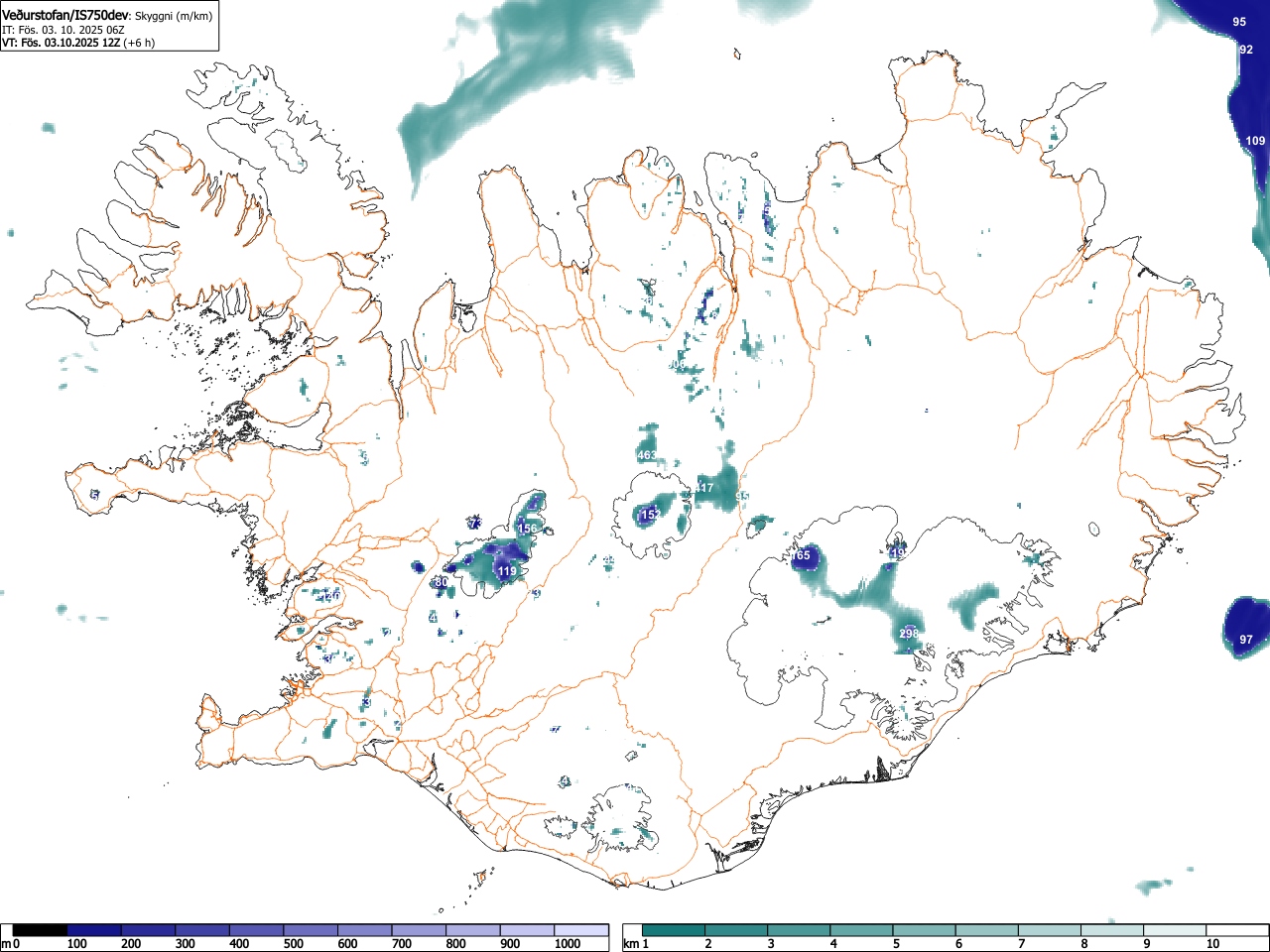The height and width of the screenshot is (952, 1270).
Task: Click the '152' value on Hofsjökull
Action: click(x=649, y=516)
